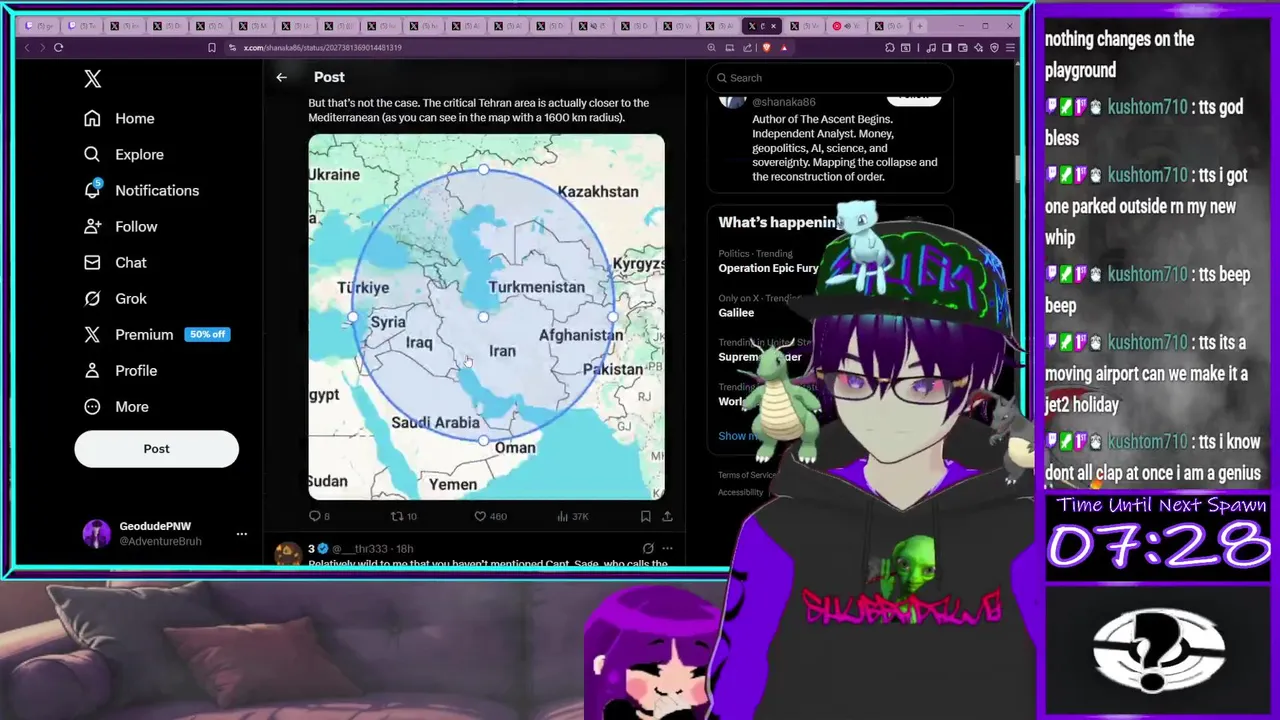1280x720 pixels.
Task: Open account menu dots beside GeodudePNW
Action: tap(241, 534)
